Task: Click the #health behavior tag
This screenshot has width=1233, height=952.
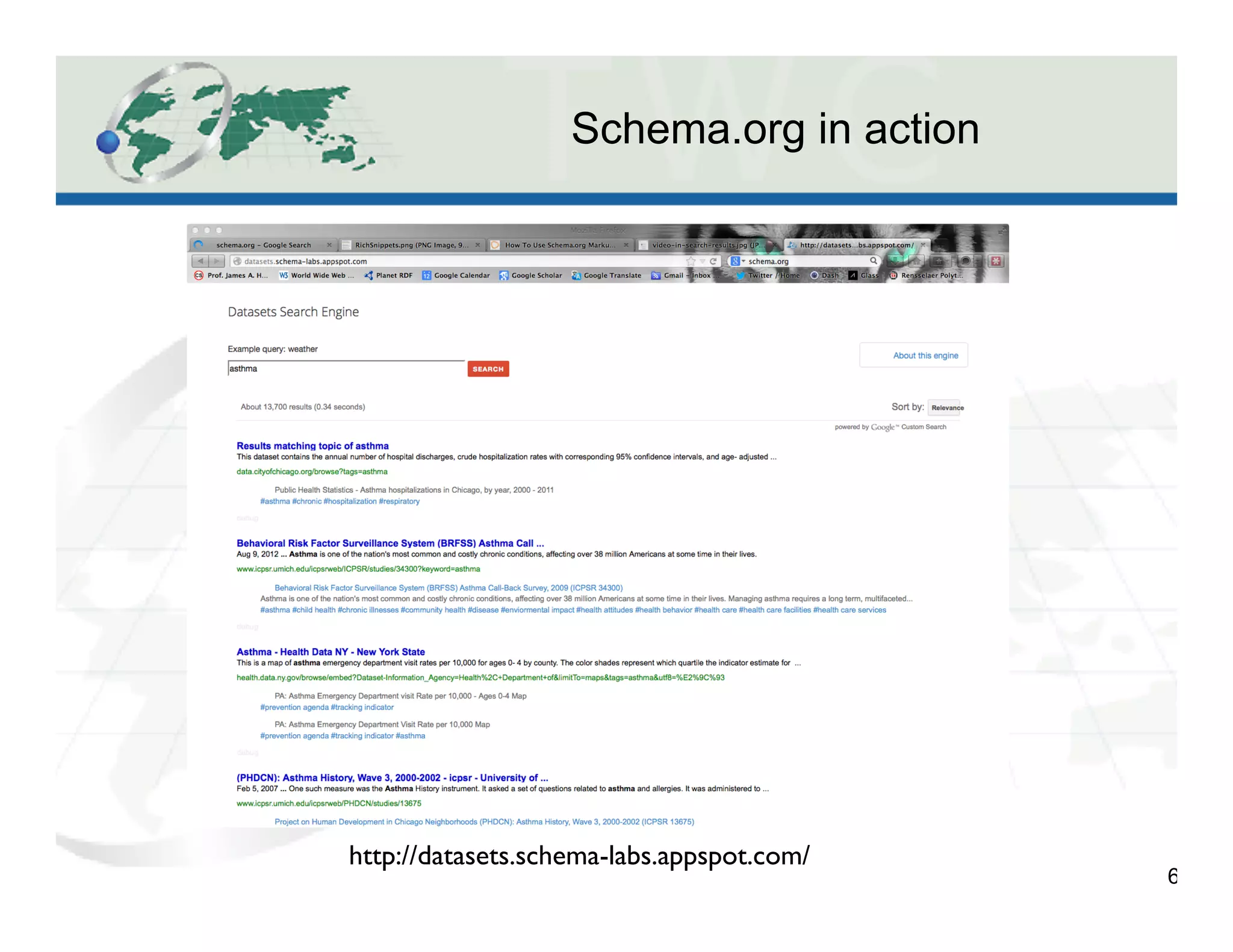Action: coord(663,610)
